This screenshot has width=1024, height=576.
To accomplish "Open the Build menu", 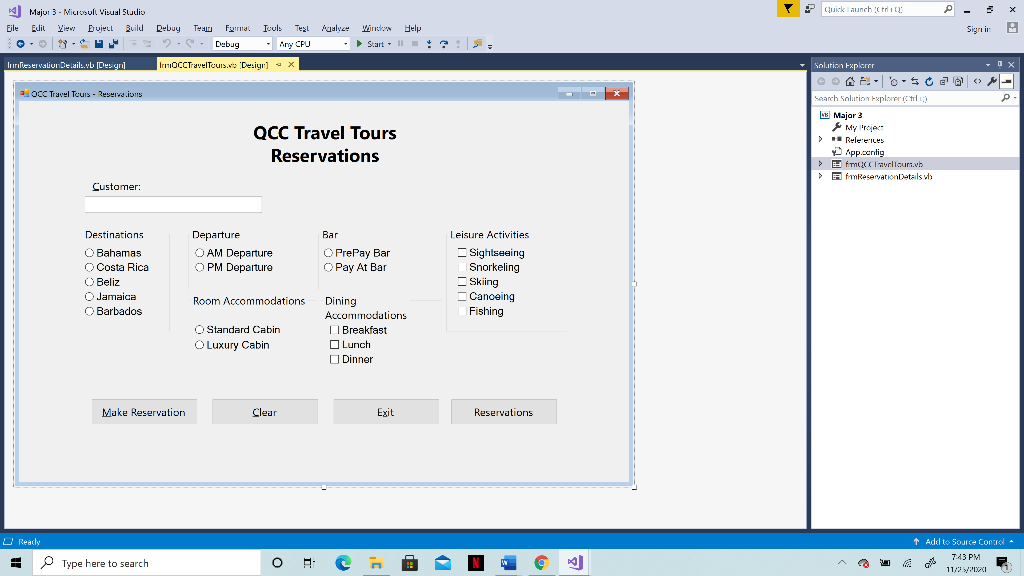I will point(135,28).
